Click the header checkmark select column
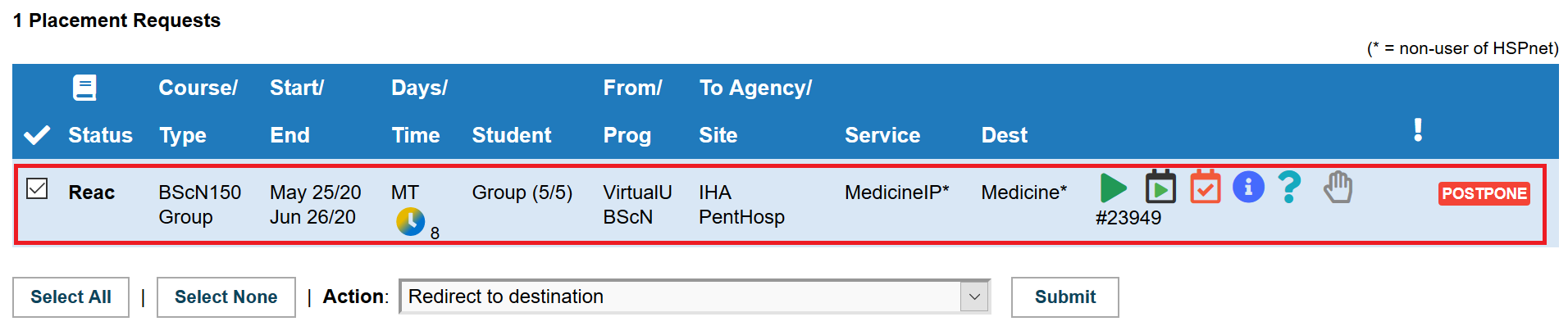Image resolution: width=1568 pixels, height=326 pixels. [37, 135]
